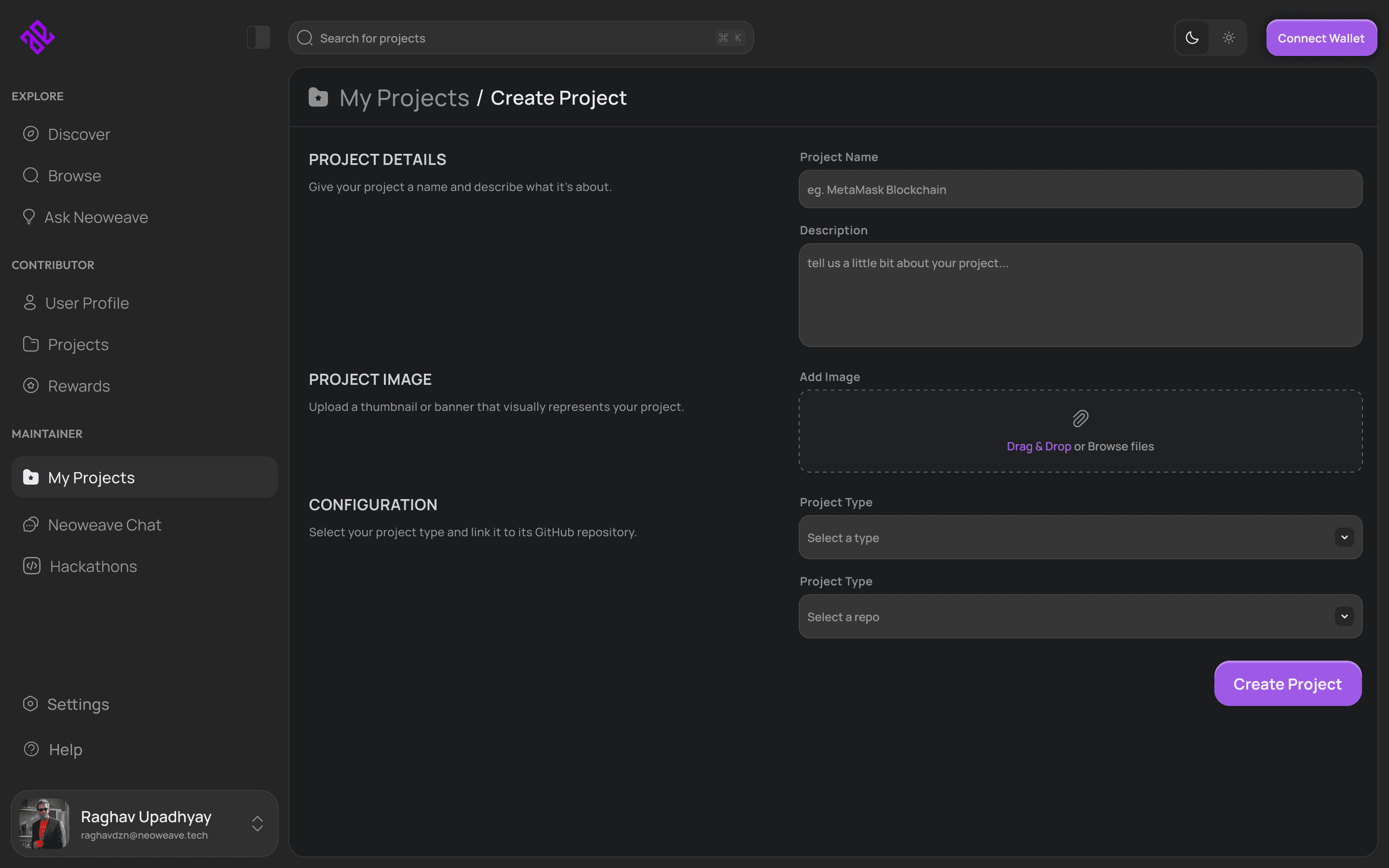This screenshot has width=1389, height=868.
Task: Click the paperclip attachment icon
Action: pyautogui.click(x=1080, y=419)
